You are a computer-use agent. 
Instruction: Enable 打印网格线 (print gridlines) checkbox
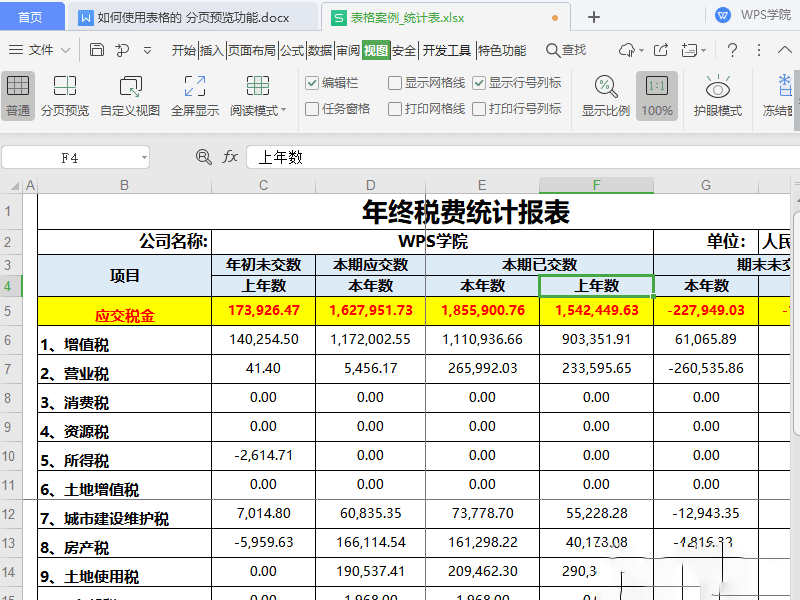394,109
